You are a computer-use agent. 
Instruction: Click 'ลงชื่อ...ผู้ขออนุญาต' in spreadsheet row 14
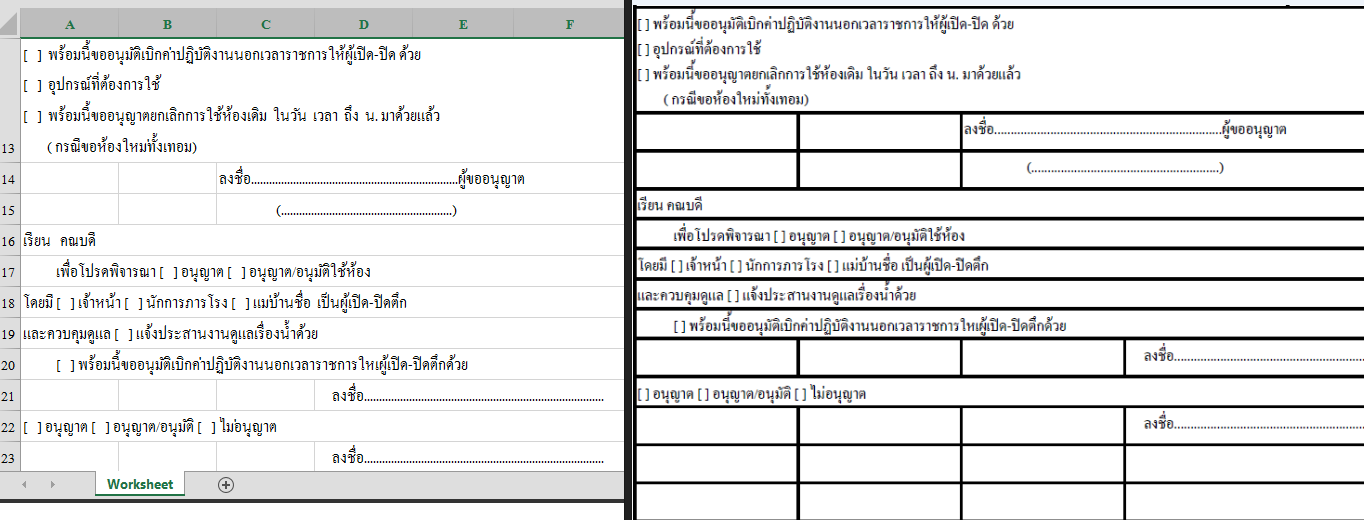point(371,179)
